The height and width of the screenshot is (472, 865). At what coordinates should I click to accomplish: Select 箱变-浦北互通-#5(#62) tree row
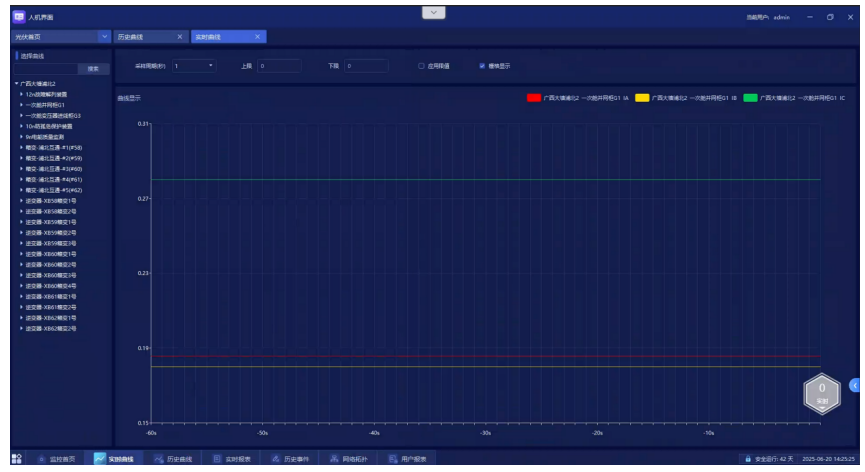pyautogui.click(x=54, y=190)
